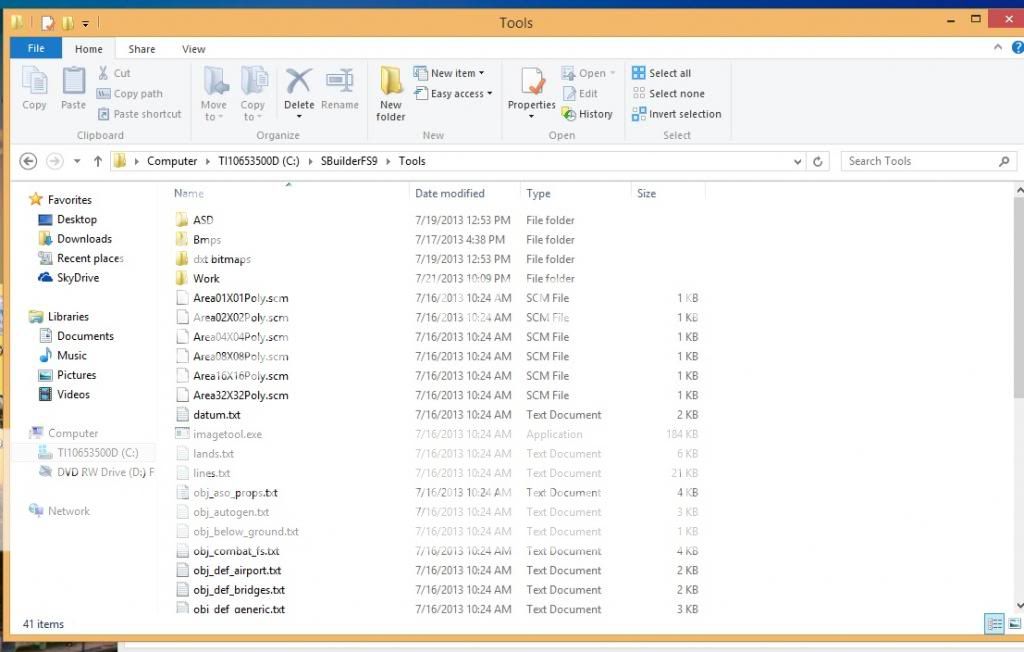Click the Refresh button near address bar
This screenshot has width=1024, height=652.
819,160
